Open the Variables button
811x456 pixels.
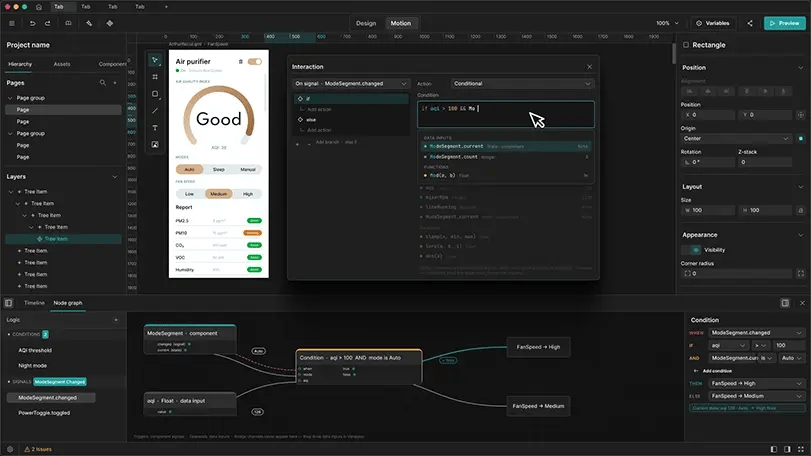tap(713, 23)
